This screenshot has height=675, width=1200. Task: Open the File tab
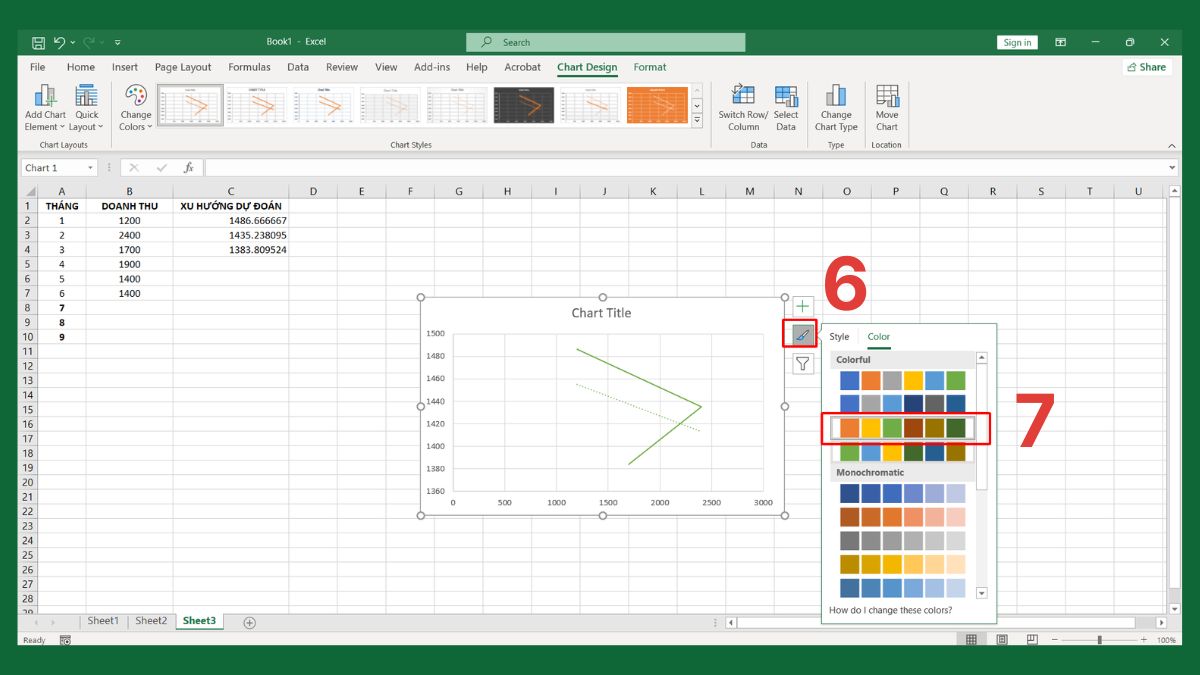point(38,67)
